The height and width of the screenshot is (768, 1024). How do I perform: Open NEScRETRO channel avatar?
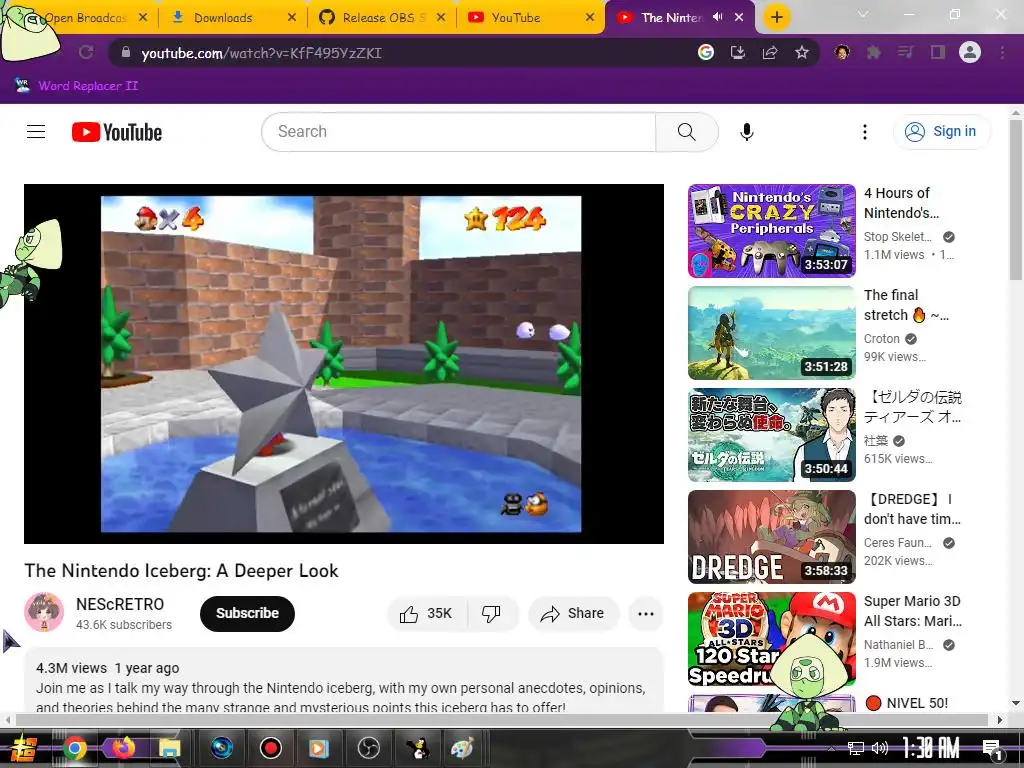tap(44, 613)
